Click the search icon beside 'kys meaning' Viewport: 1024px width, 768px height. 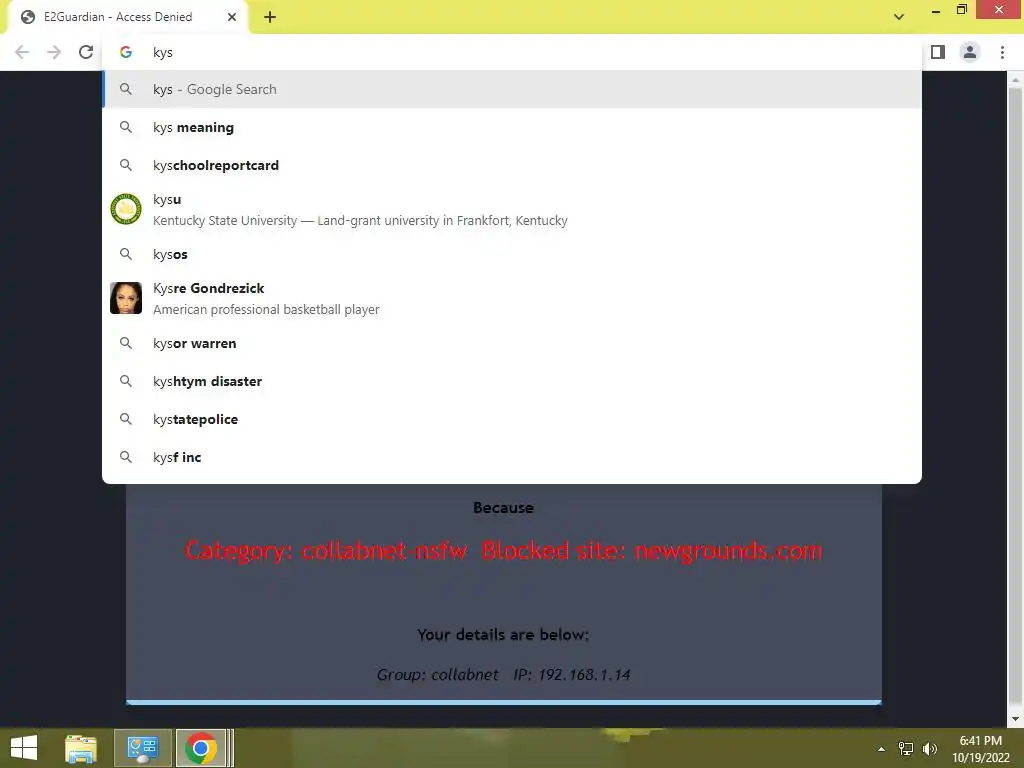(126, 127)
